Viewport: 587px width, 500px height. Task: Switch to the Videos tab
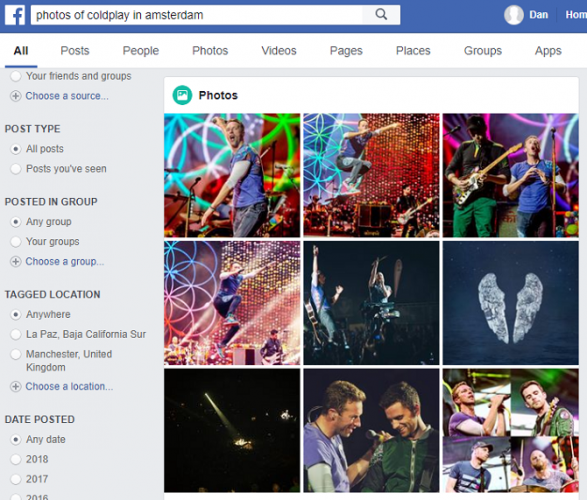pyautogui.click(x=279, y=51)
